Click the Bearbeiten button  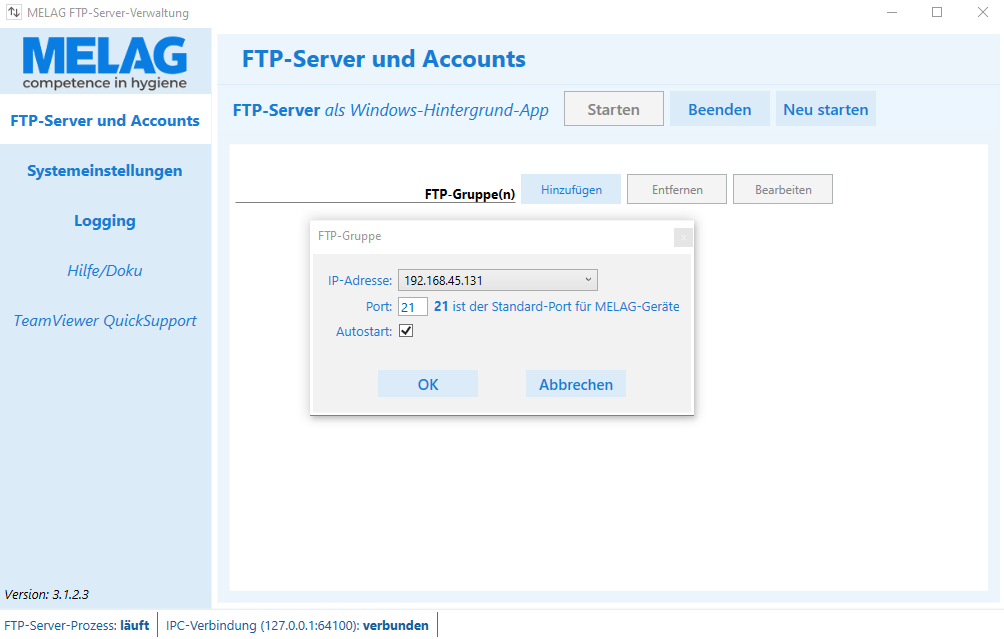click(783, 190)
